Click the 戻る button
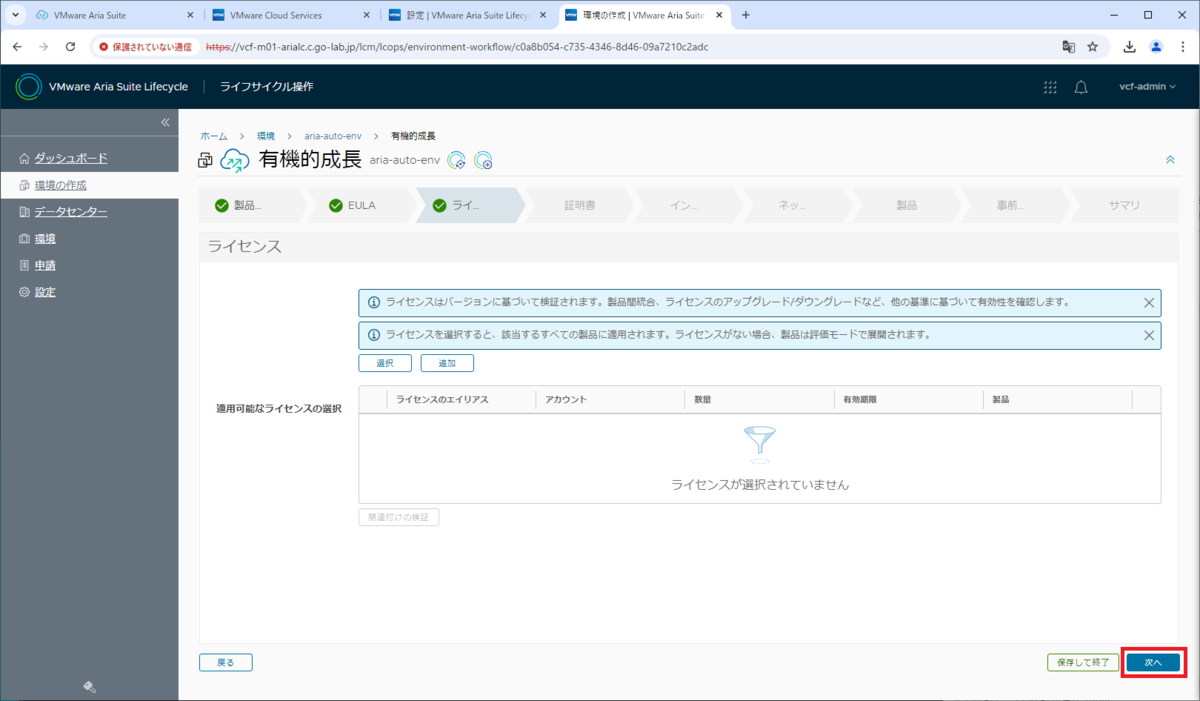The width and height of the screenshot is (1200, 701). tap(226, 662)
